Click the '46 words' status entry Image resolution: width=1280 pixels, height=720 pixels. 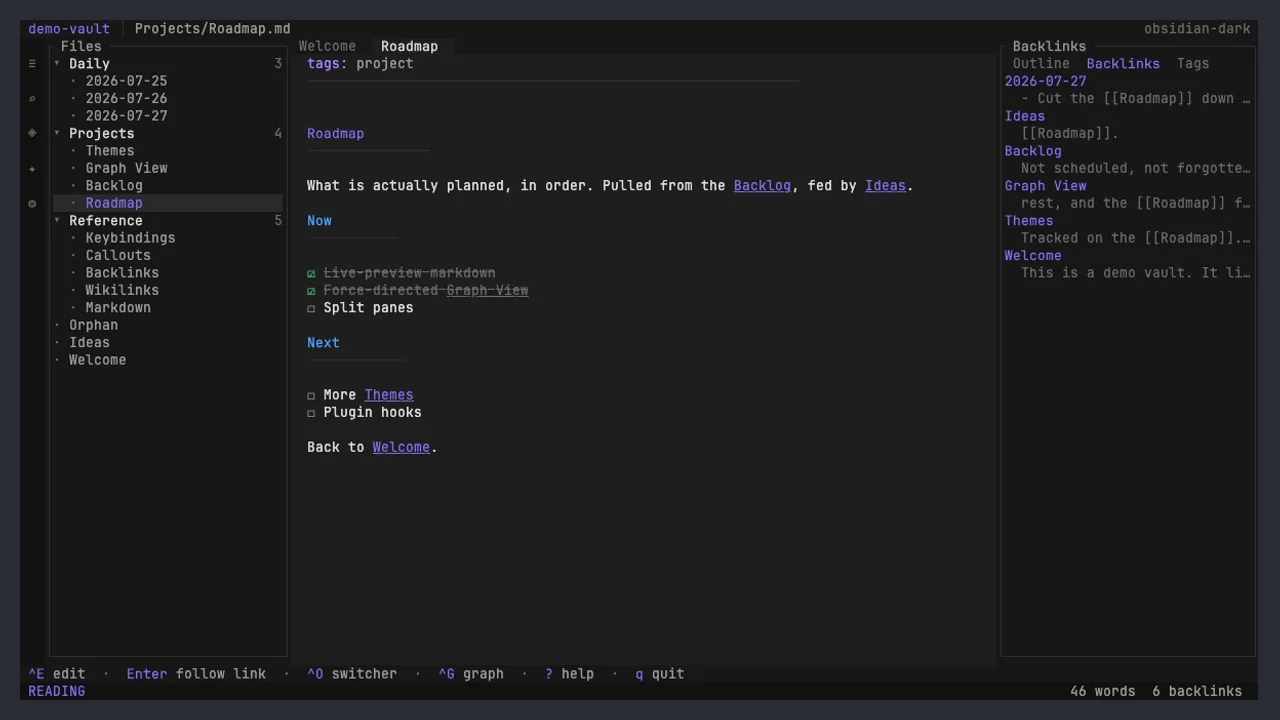pos(1102,691)
